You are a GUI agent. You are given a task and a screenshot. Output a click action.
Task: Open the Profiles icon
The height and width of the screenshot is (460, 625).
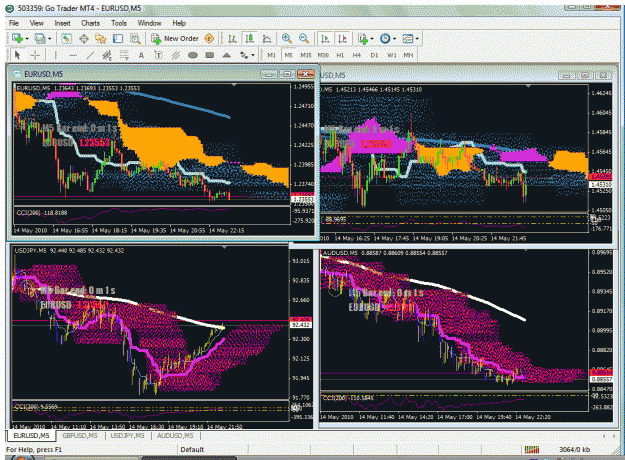click(40, 38)
